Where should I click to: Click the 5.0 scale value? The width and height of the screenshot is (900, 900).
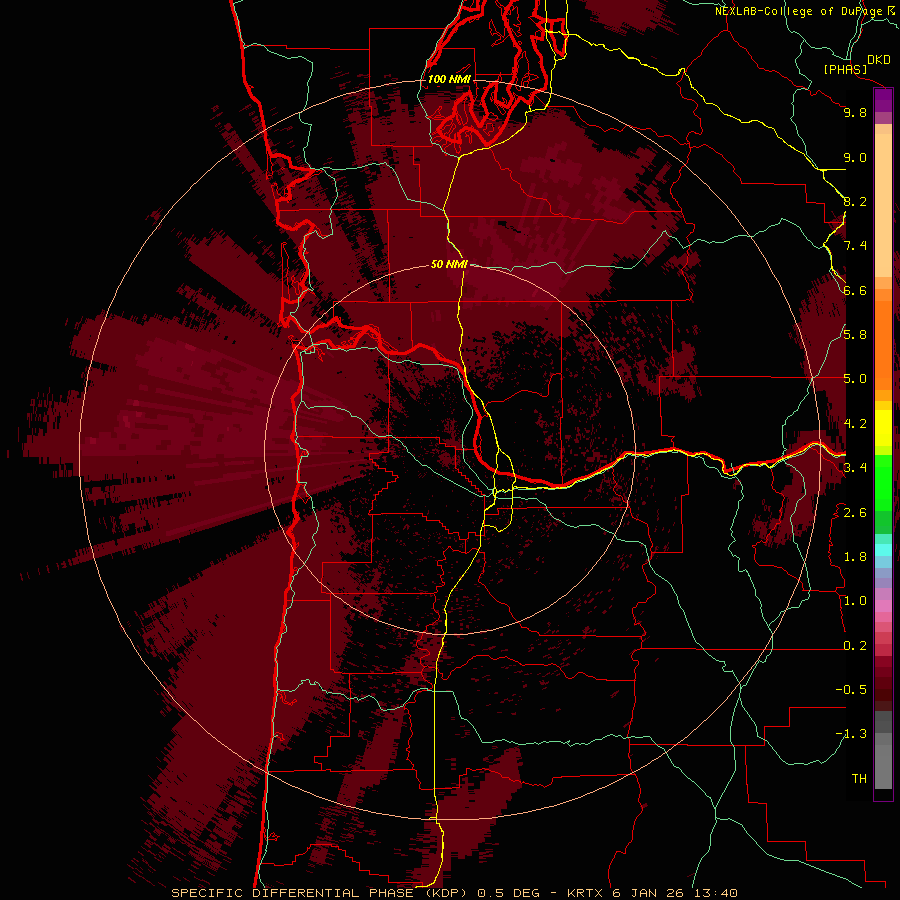(855, 379)
